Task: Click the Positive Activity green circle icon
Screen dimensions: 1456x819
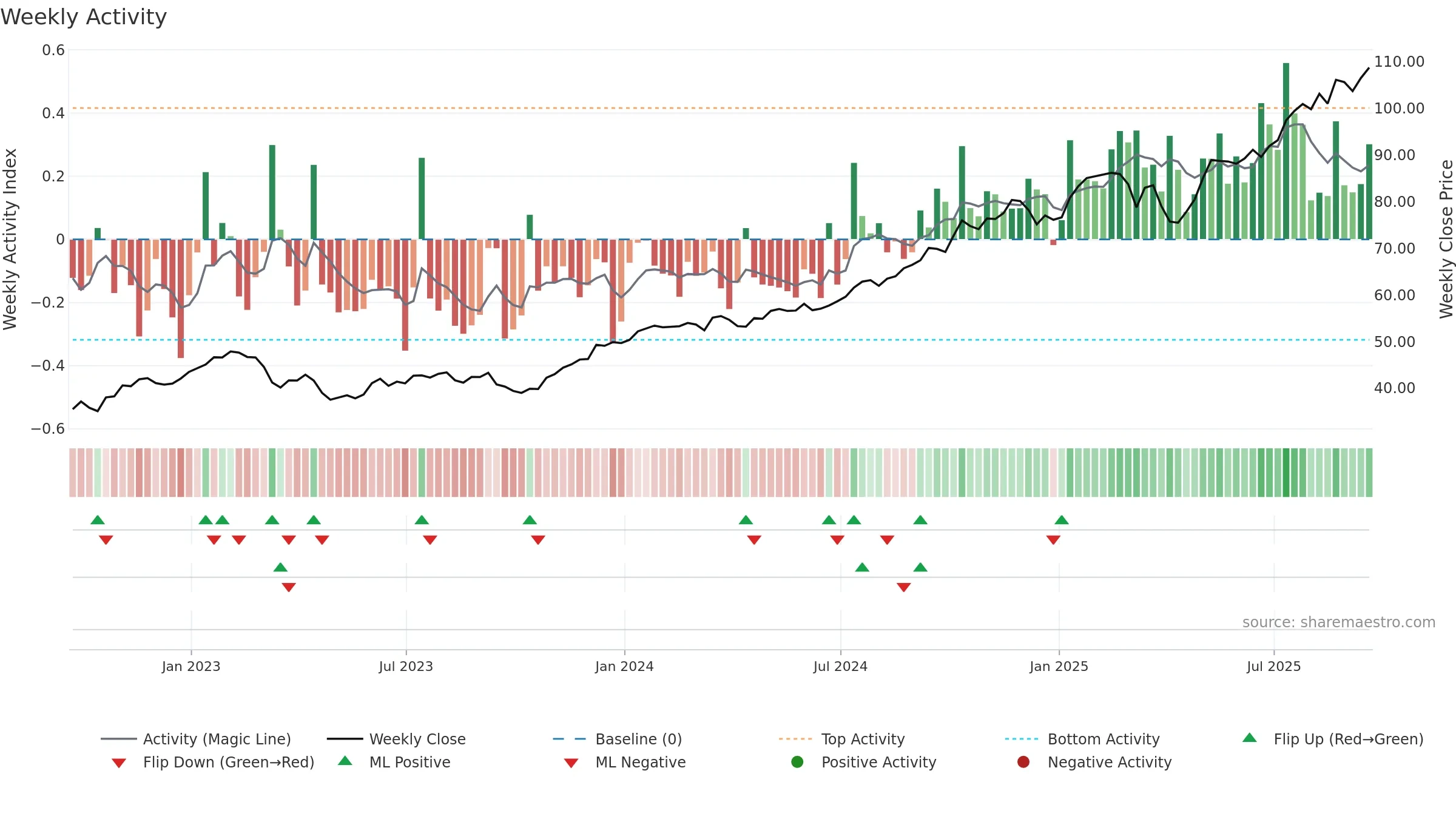Action: pyautogui.click(x=798, y=762)
